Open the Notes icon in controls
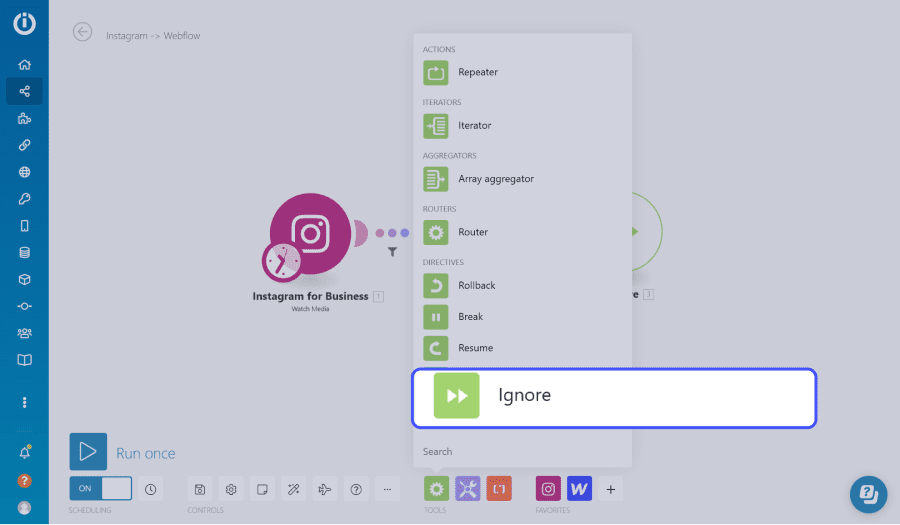The height and width of the screenshot is (525, 900). tap(262, 489)
